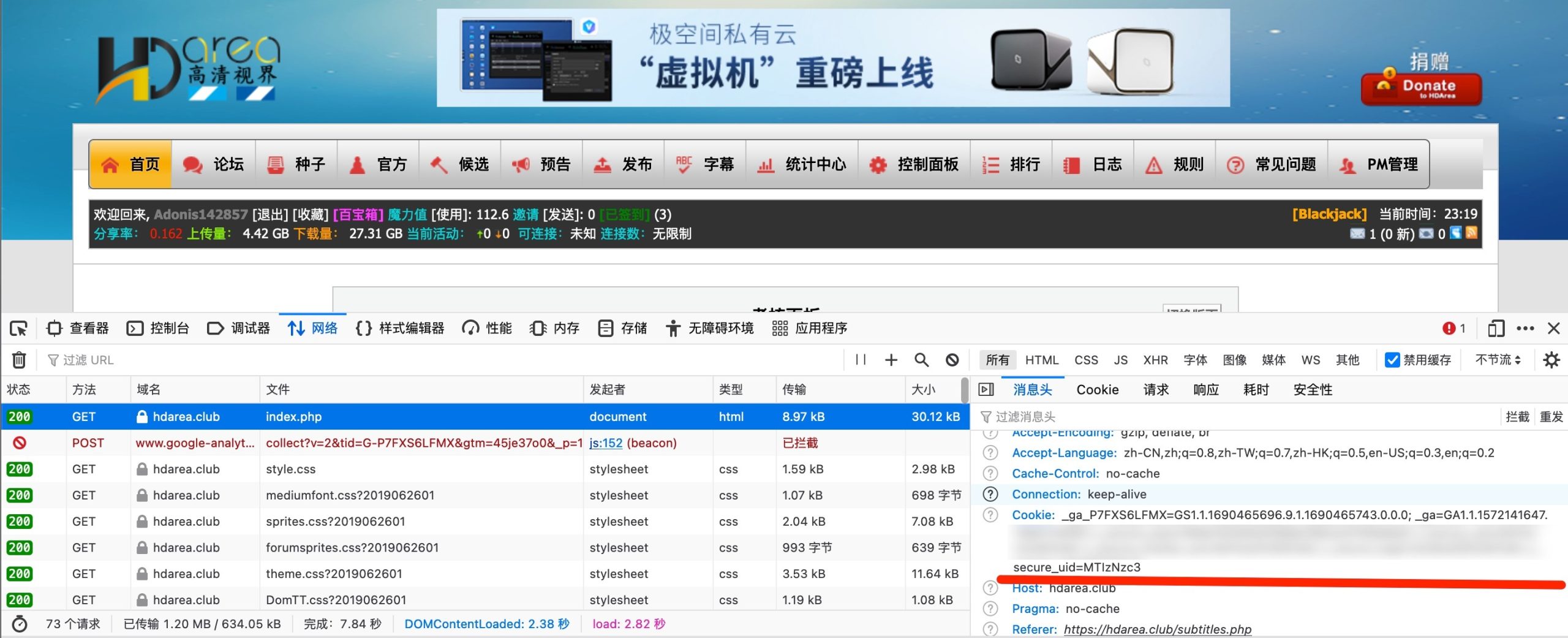The width and height of the screenshot is (1568, 638).
Task: Filter requests by HTML type
Action: 1042,360
